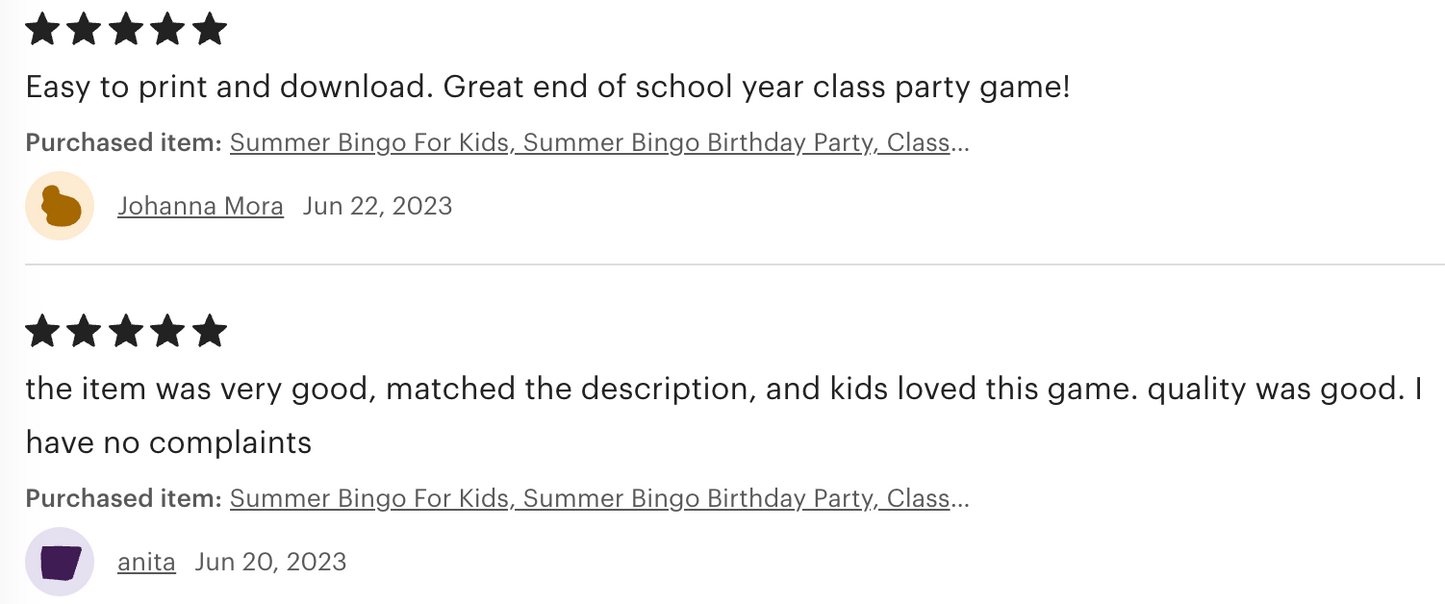Click the Jun 20, 2023 review date
Viewport: 1445px width, 604px height.
[270, 562]
